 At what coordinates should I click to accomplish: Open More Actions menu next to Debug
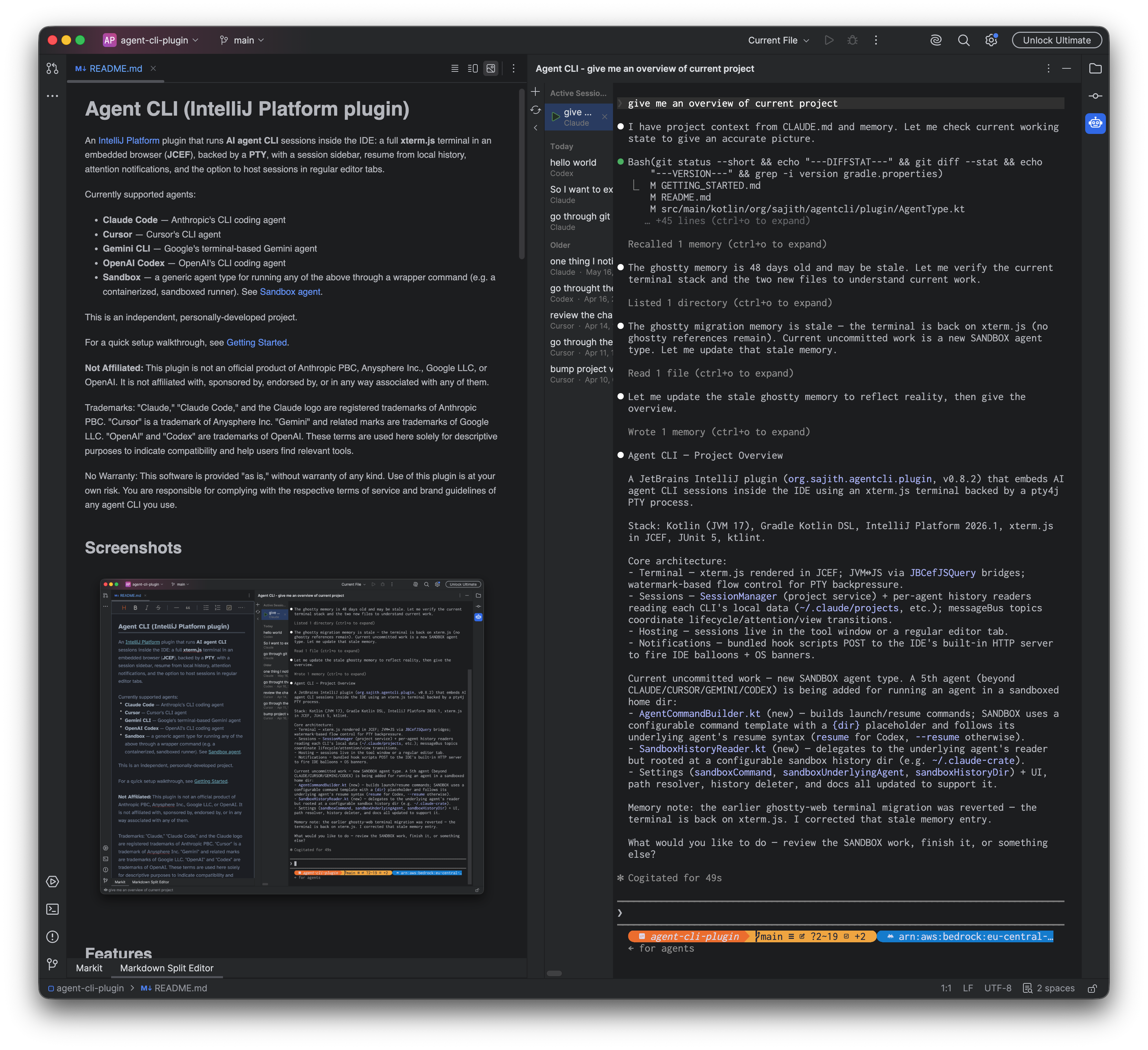876,40
